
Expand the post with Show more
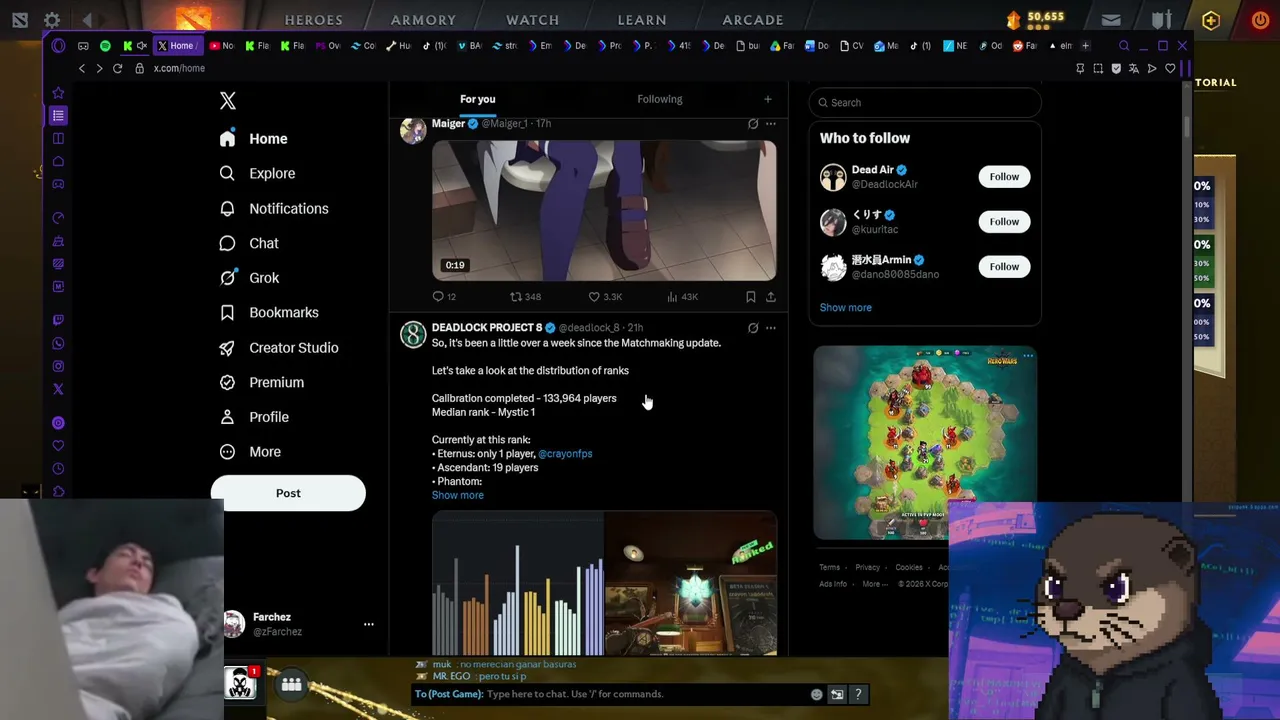point(458,495)
